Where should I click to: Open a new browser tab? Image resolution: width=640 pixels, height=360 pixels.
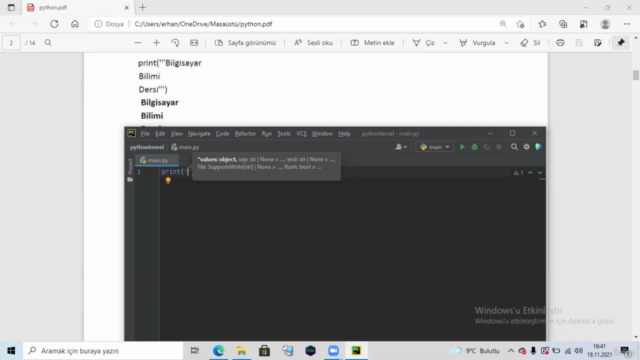tap(142, 7)
